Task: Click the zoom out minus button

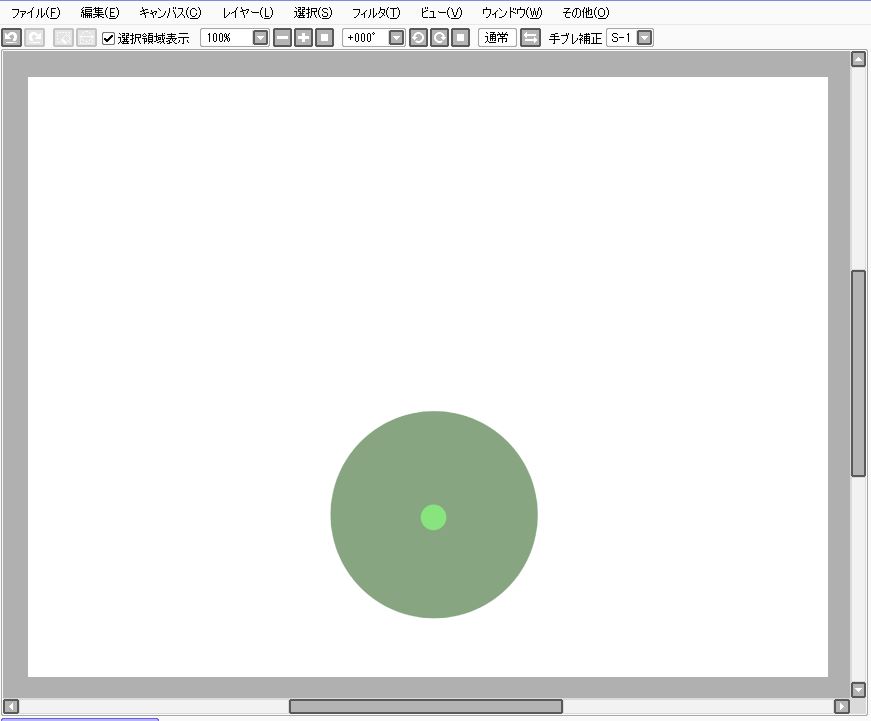Action: pyautogui.click(x=282, y=38)
